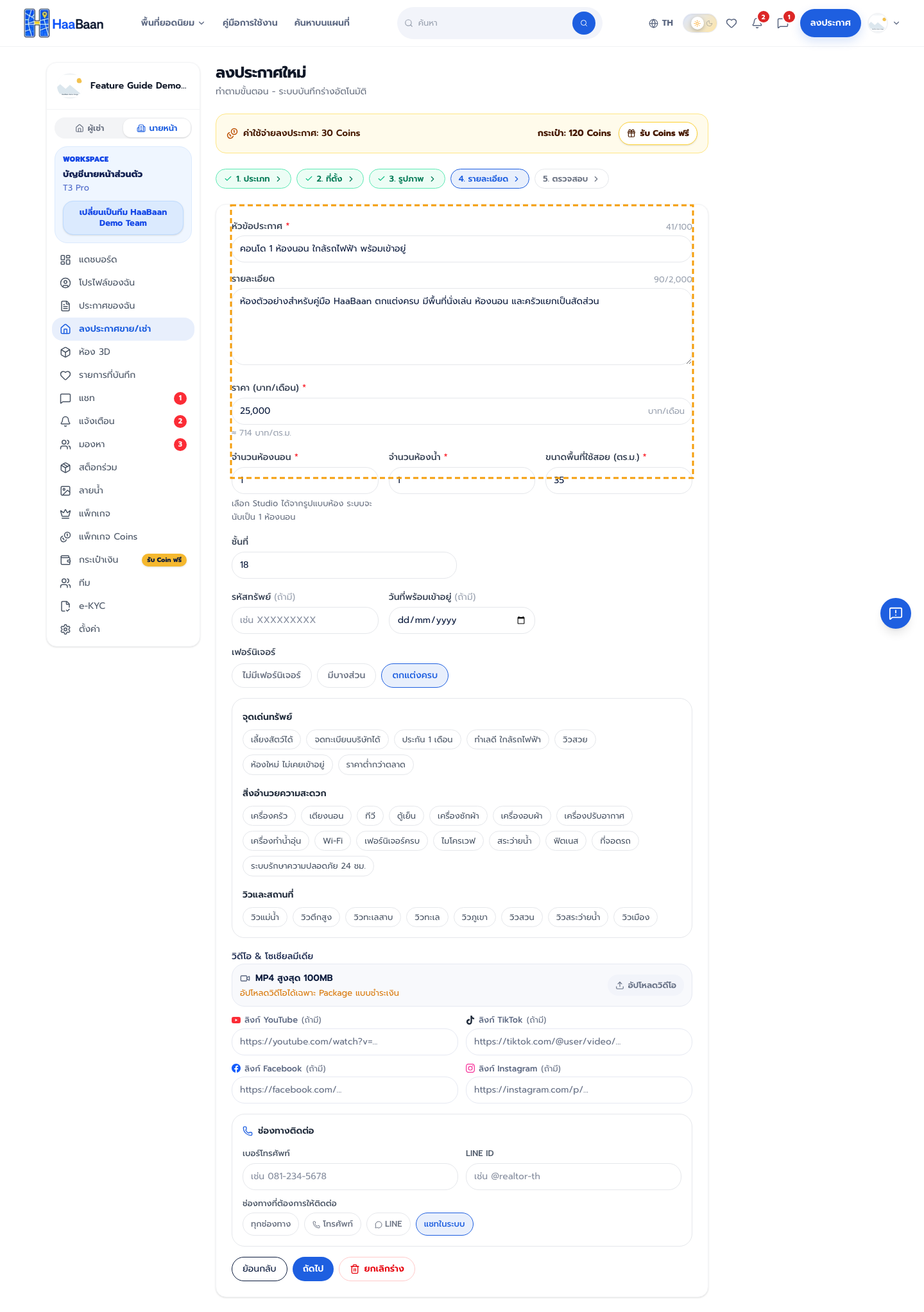This screenshot has width=924, height=1312.
Task: Click the ลิงก์ YouTube input field
Action: (345, 1042)
